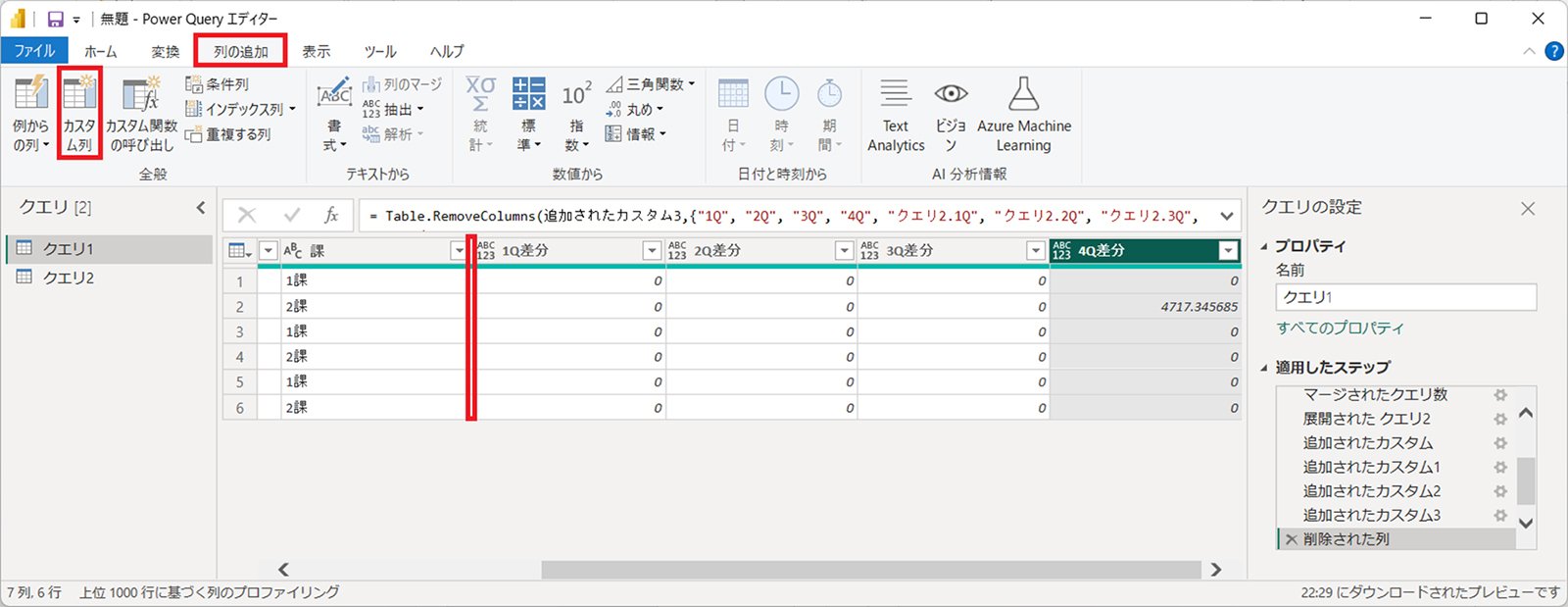Select query クエリ2 in the list
1568x607 pixels.
point(109,278)
